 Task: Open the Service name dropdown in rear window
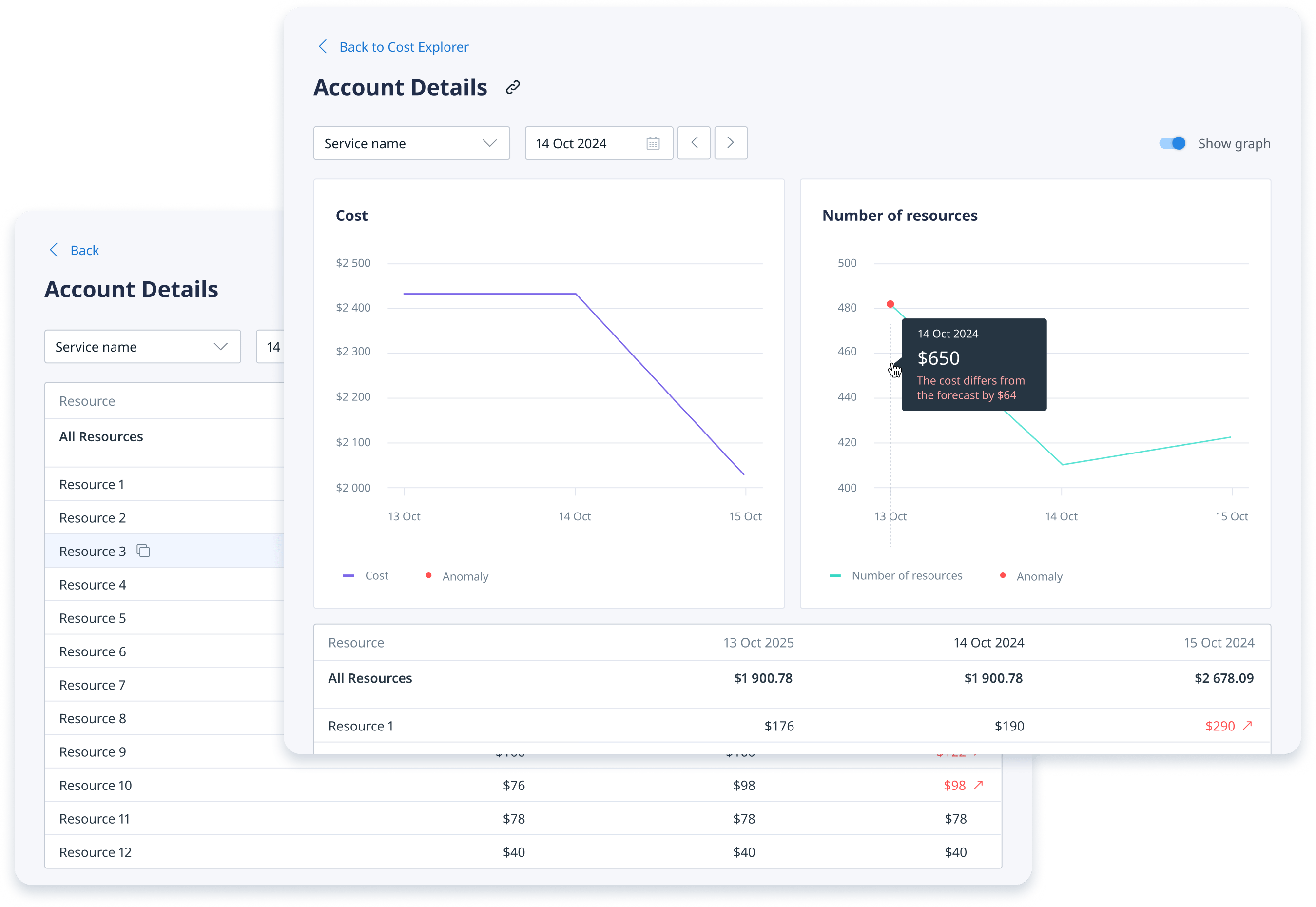pyautogui.click(x=142, y=347)
